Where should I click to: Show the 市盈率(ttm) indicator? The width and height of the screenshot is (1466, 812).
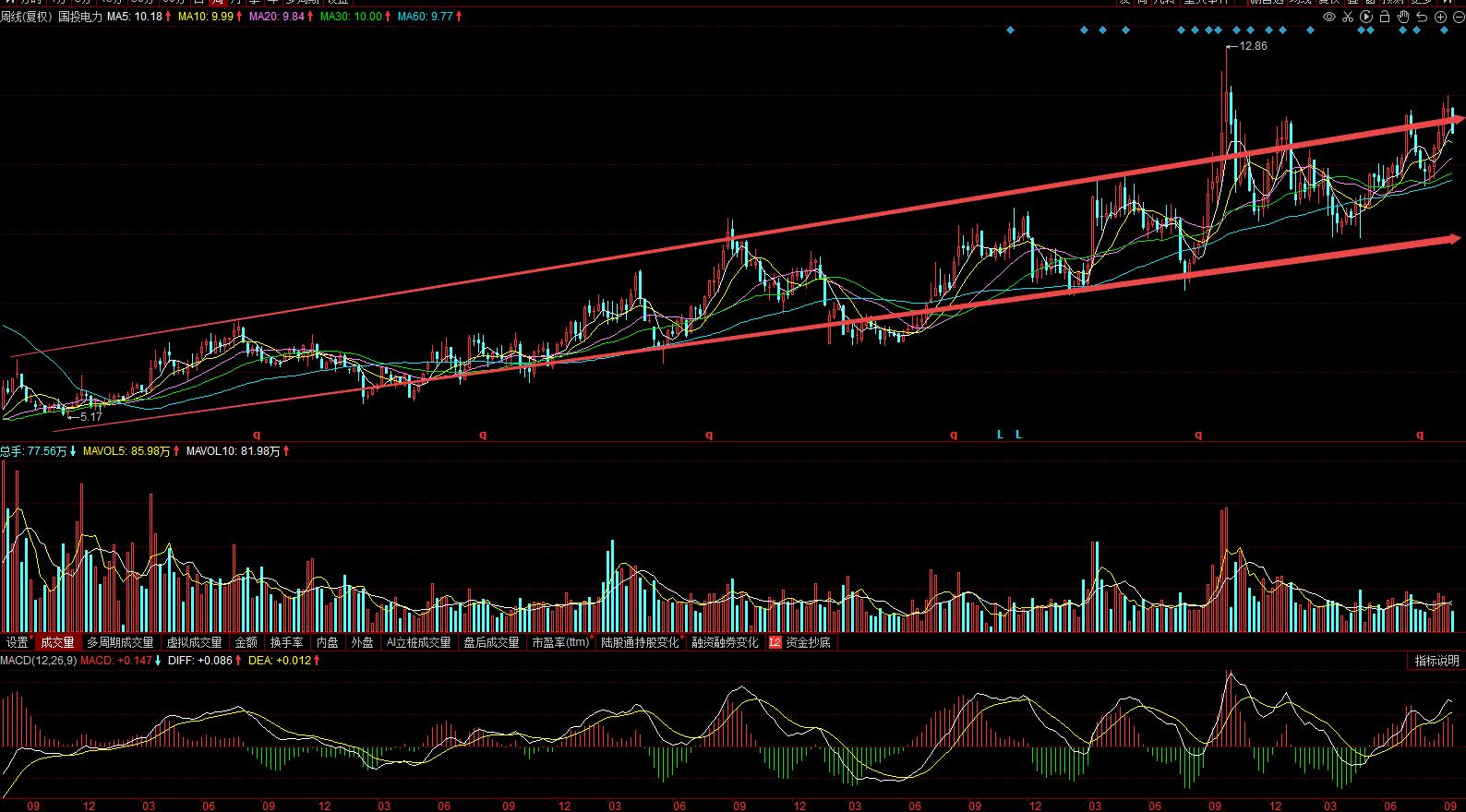(560, 642)
